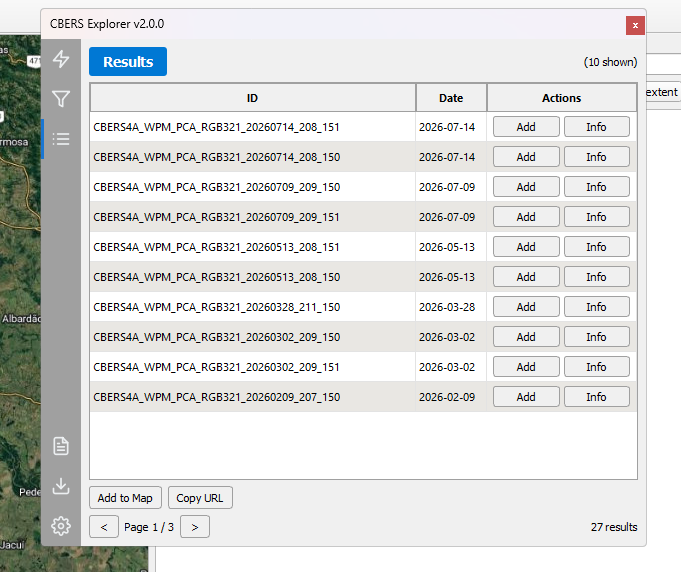View Info for scene 20260302_209_151
The width and height of the screenshot is (681, 572).
(596, 367)
